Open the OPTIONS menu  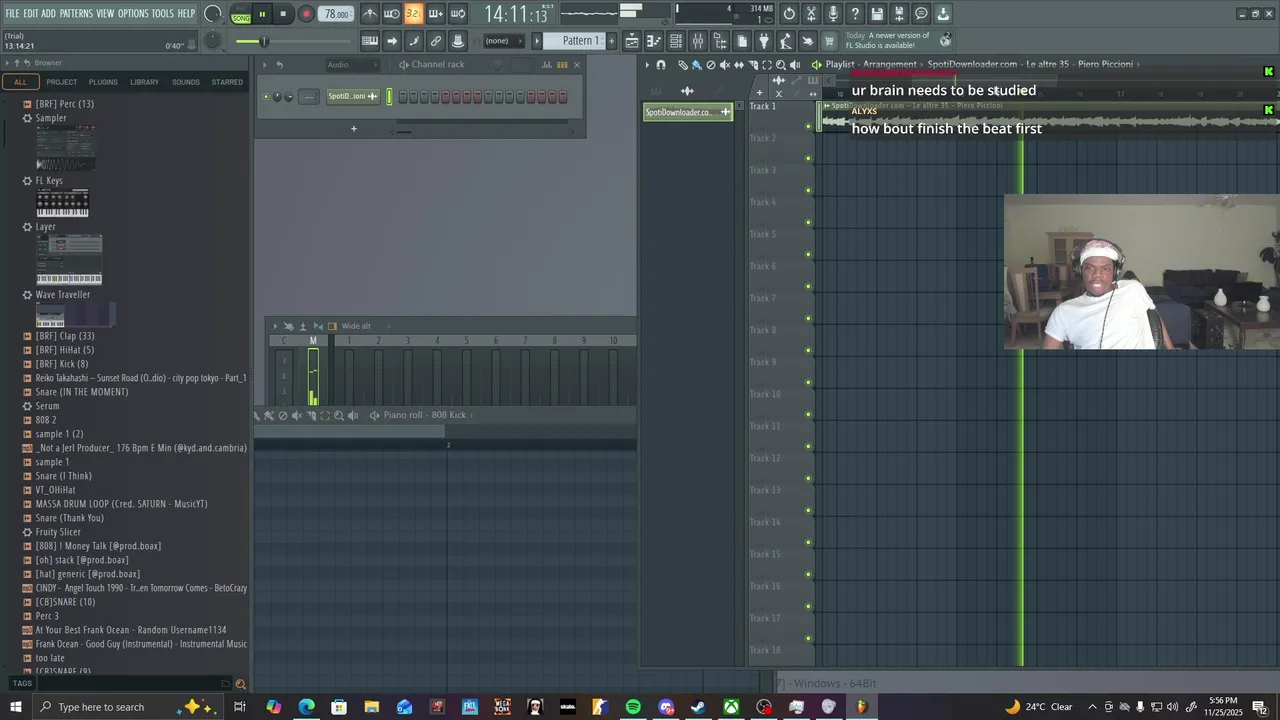133,14
